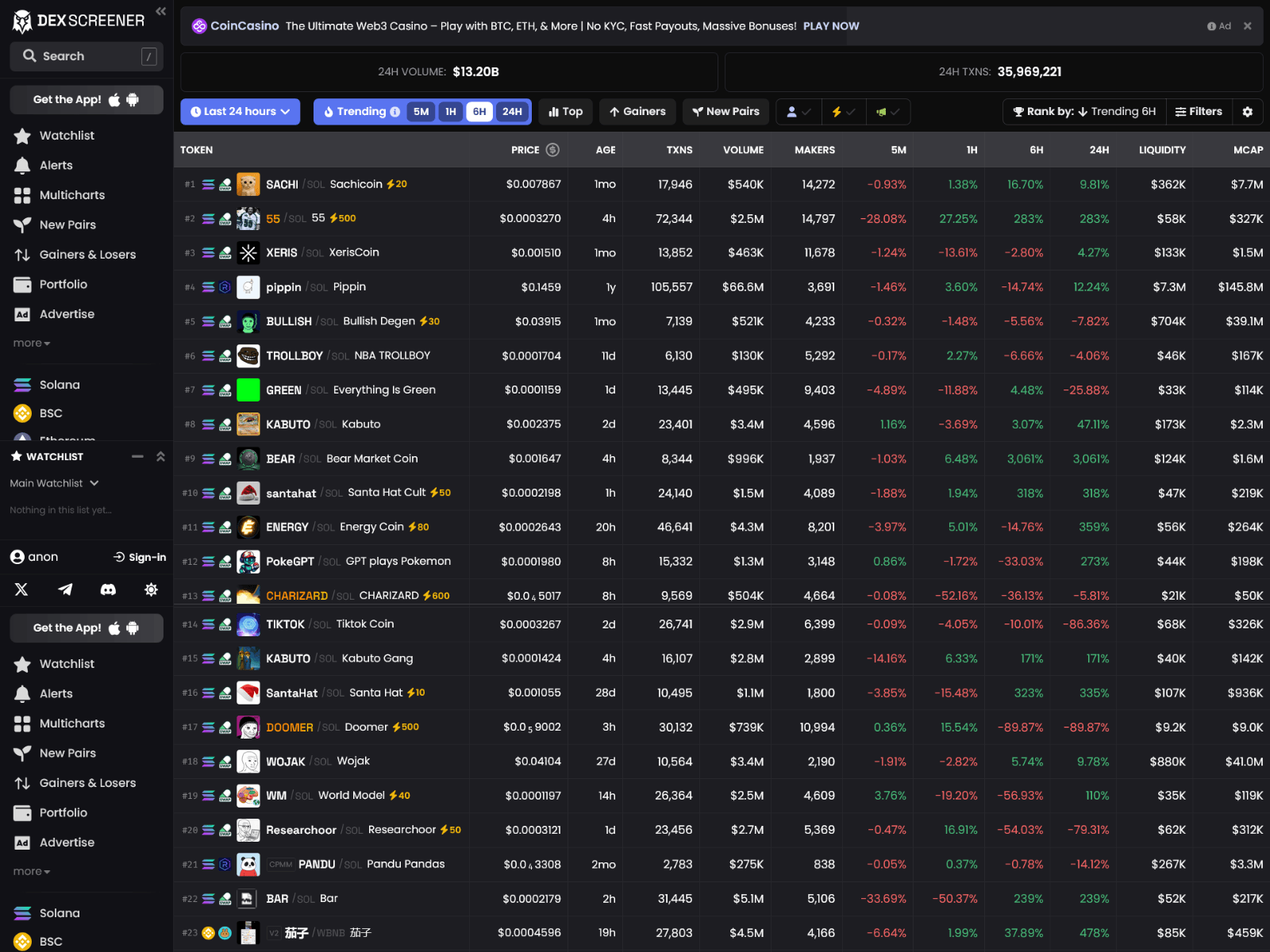Viewport: 1270px width, 952px height.
Task: Switch to the New Pairs tab in toolbar
Action: click(725, 112)
